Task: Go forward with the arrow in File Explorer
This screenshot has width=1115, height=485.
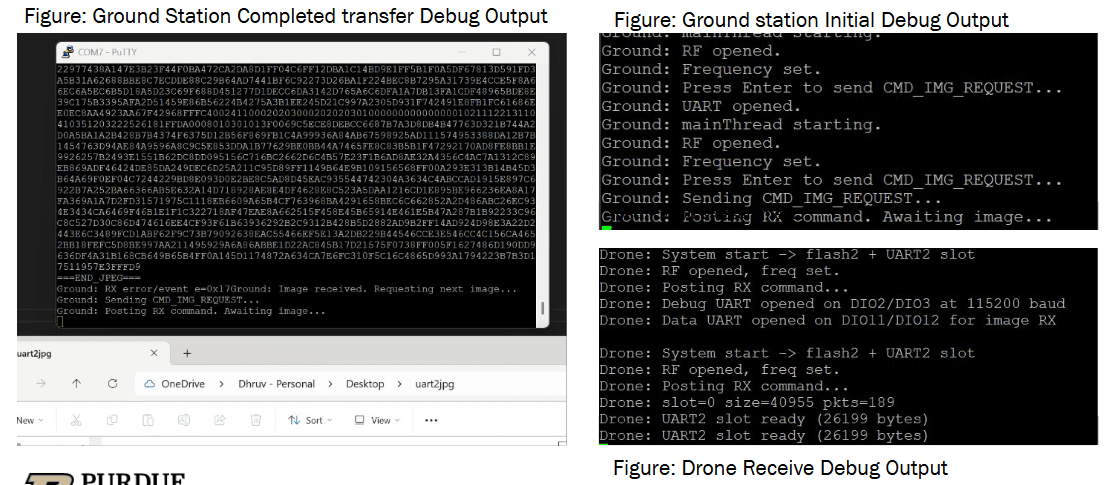Action: [41, 383]
